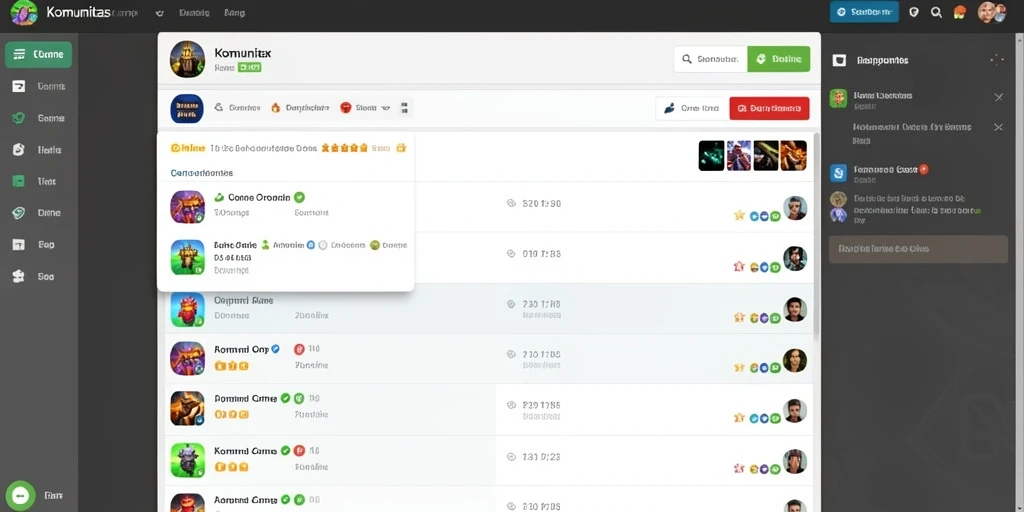This screenshot has width=1024, height=512.
Task: Click the clock icon beside 'S20 1:90'
Action: (511, 203)
